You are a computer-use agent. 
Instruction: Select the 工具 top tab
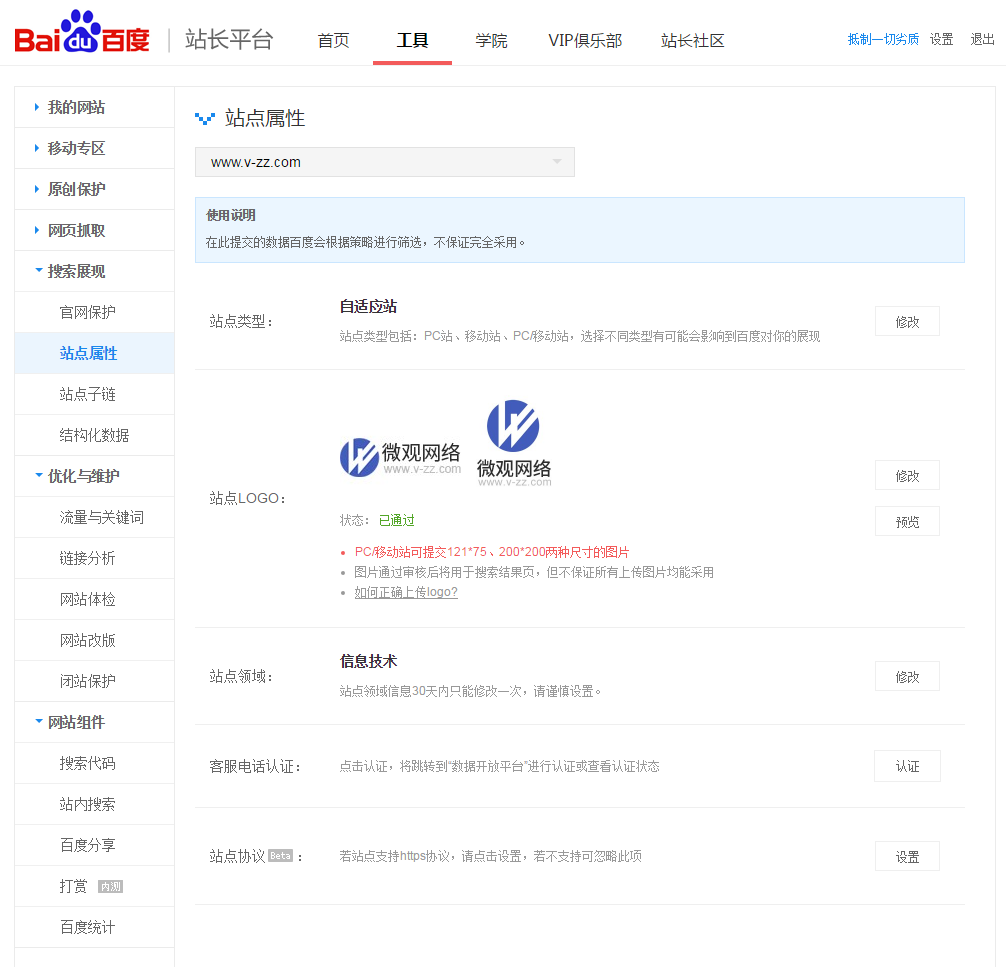click(x=412, y=40)
